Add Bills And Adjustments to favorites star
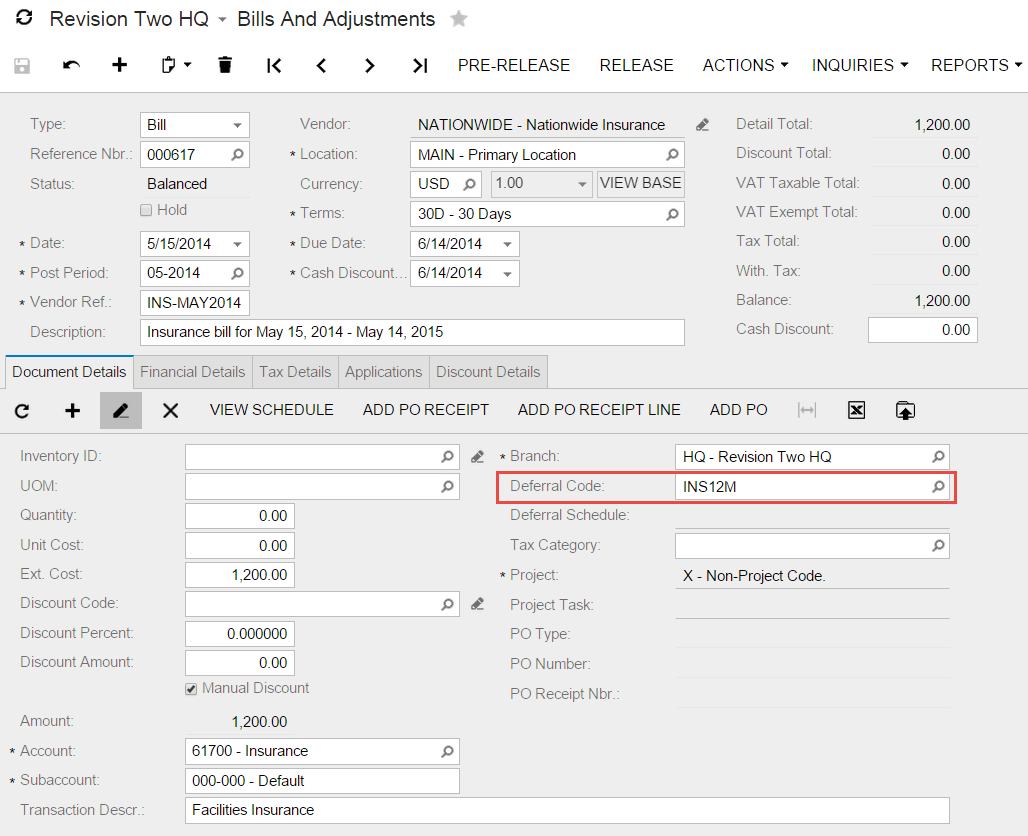 [459, 18]
